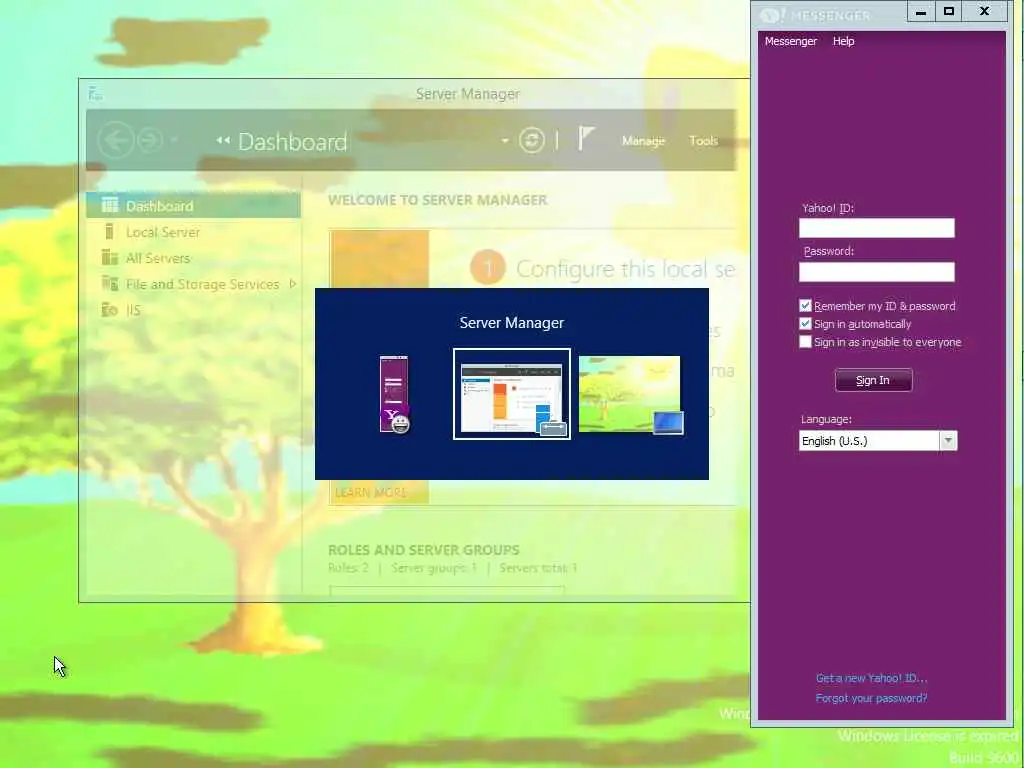This screenshot has height=768, width=1024.
Task: Open the notifications flag in Server Manager
Action: pos(586,138)
